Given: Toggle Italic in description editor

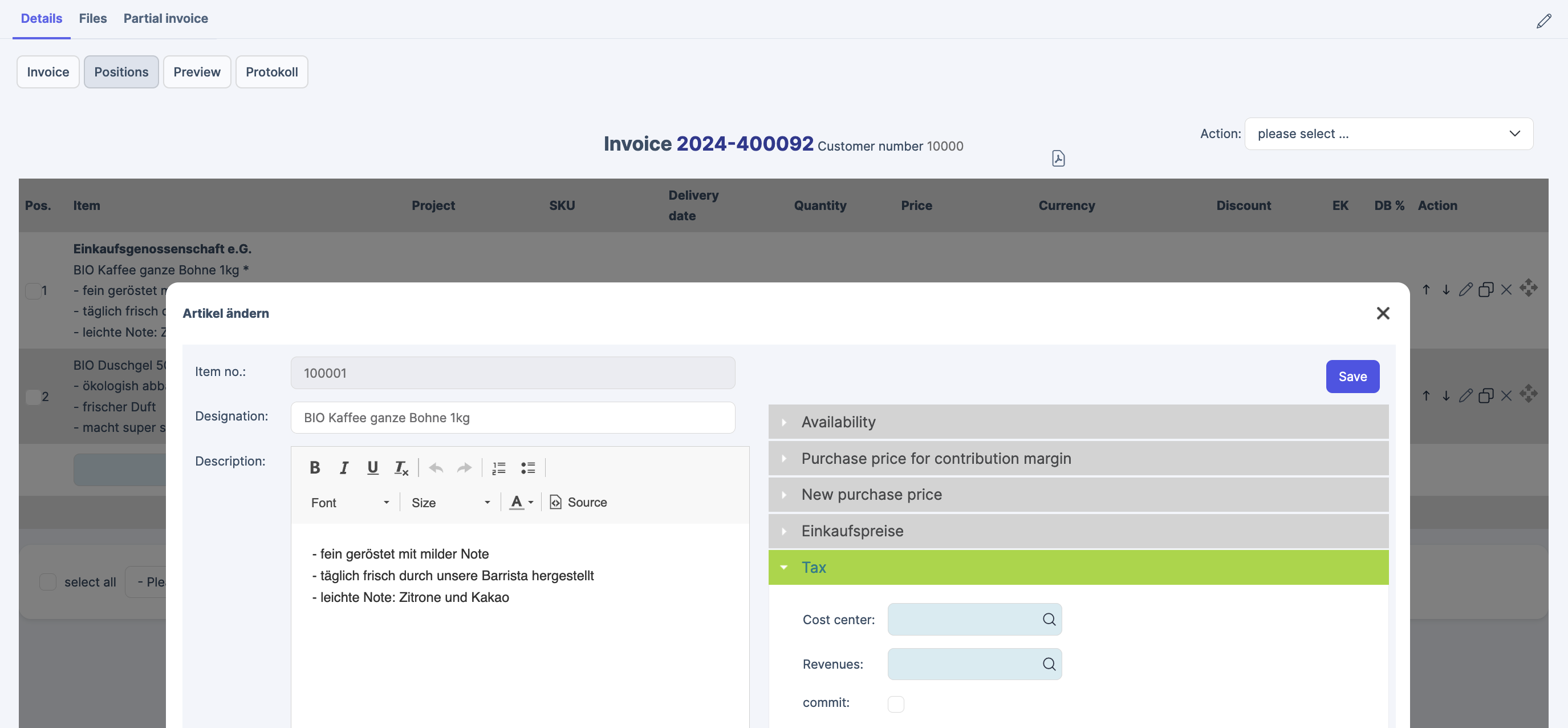Looking at the screenshot, I should [344, 467].
